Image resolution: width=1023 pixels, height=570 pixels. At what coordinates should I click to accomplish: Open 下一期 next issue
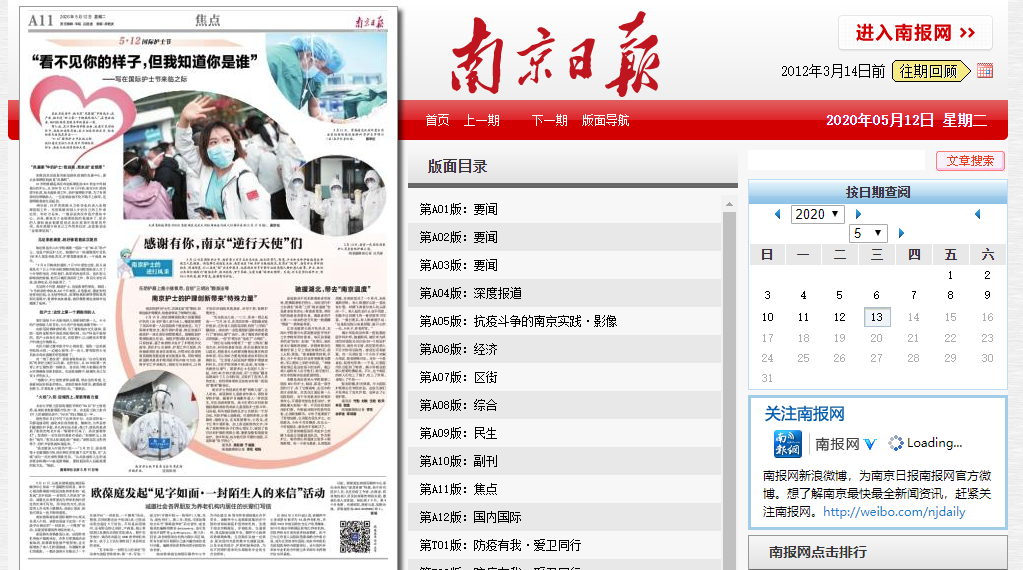[549, 120]
